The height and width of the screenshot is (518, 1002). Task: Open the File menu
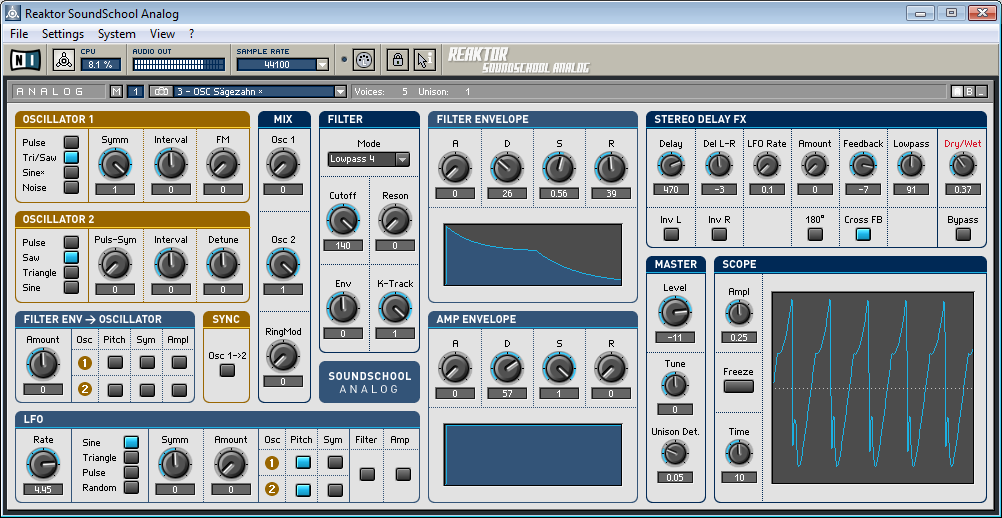coord(19,34)
